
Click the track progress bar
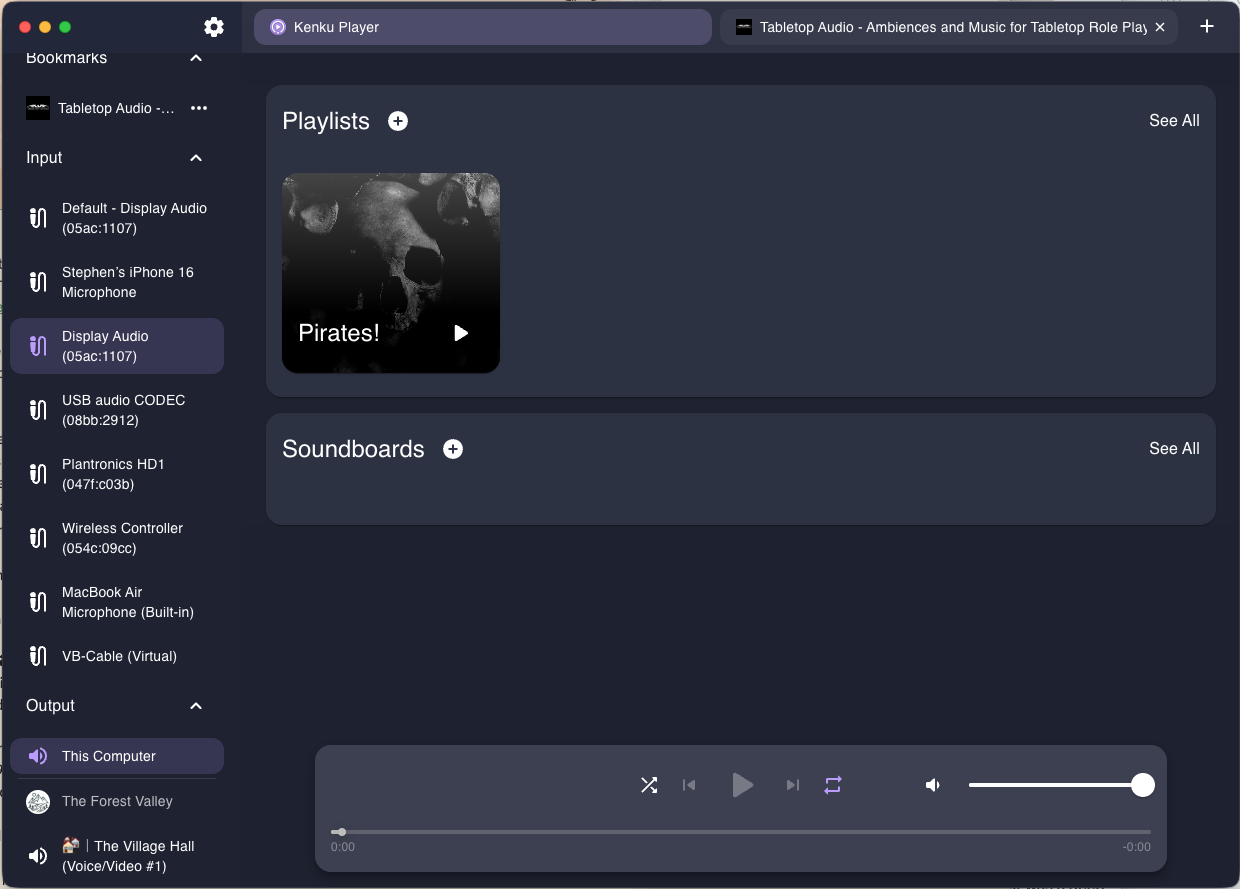click(x=741, y=832)
